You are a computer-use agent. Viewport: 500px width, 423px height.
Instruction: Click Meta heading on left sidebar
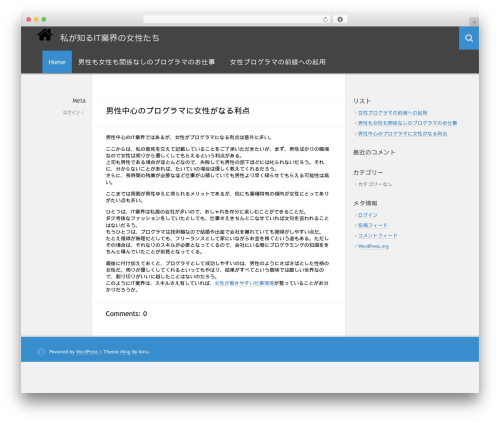tap(79, 101)
